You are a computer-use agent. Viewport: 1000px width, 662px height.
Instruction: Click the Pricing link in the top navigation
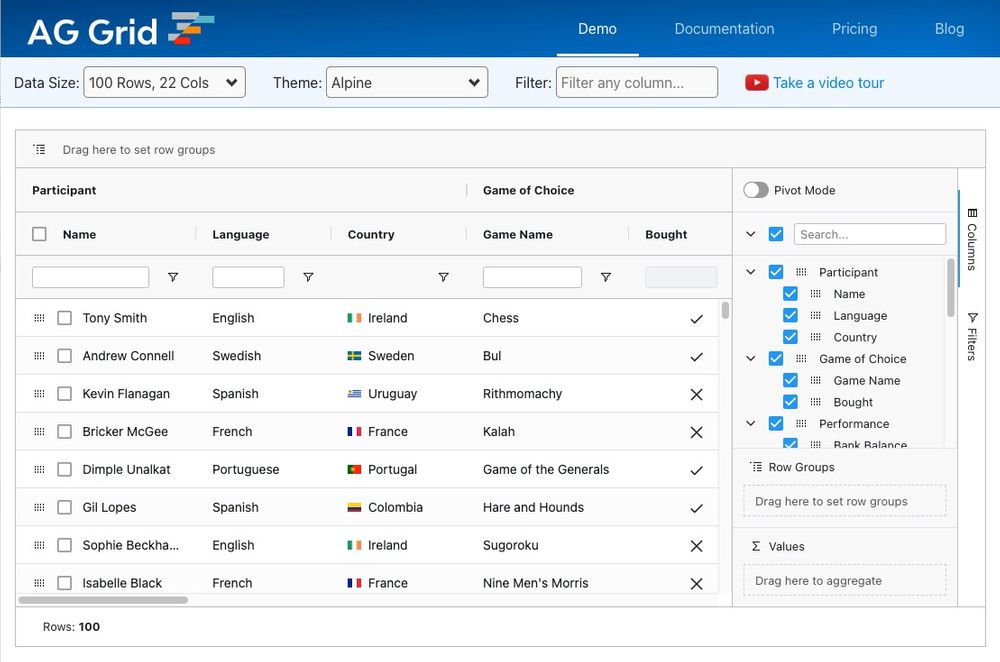tap(854, 29)
